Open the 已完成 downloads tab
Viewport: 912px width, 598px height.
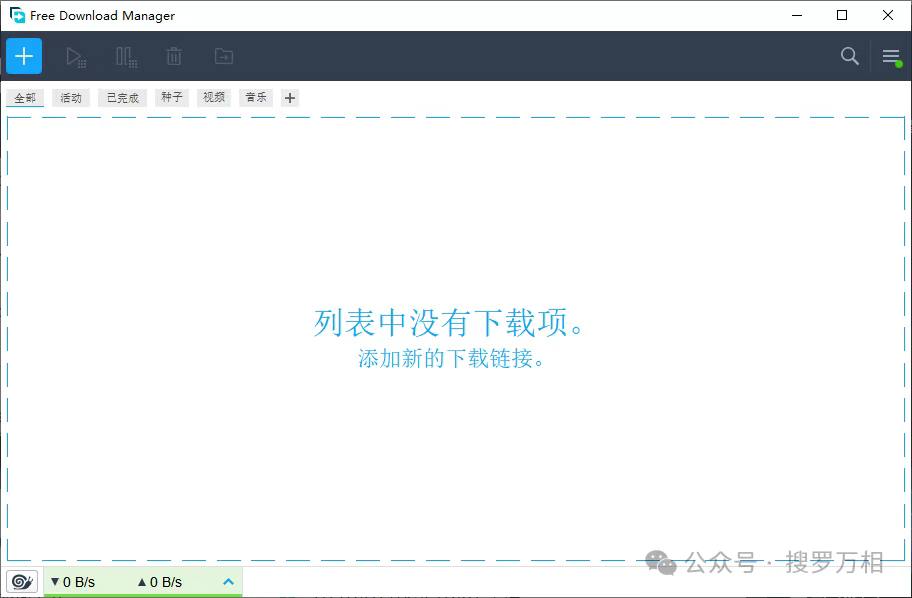[x=121, y=97]
